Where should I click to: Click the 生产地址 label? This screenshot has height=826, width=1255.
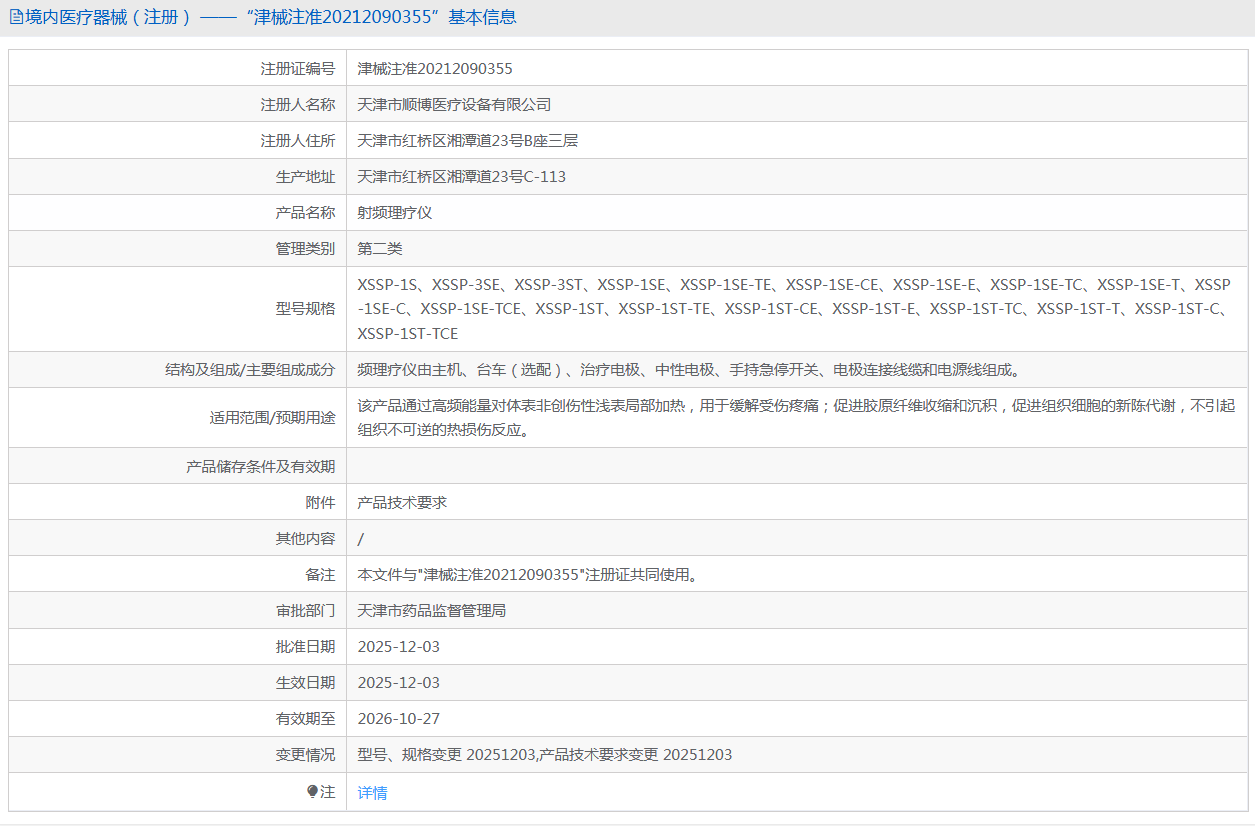click(x=305, y=176)
